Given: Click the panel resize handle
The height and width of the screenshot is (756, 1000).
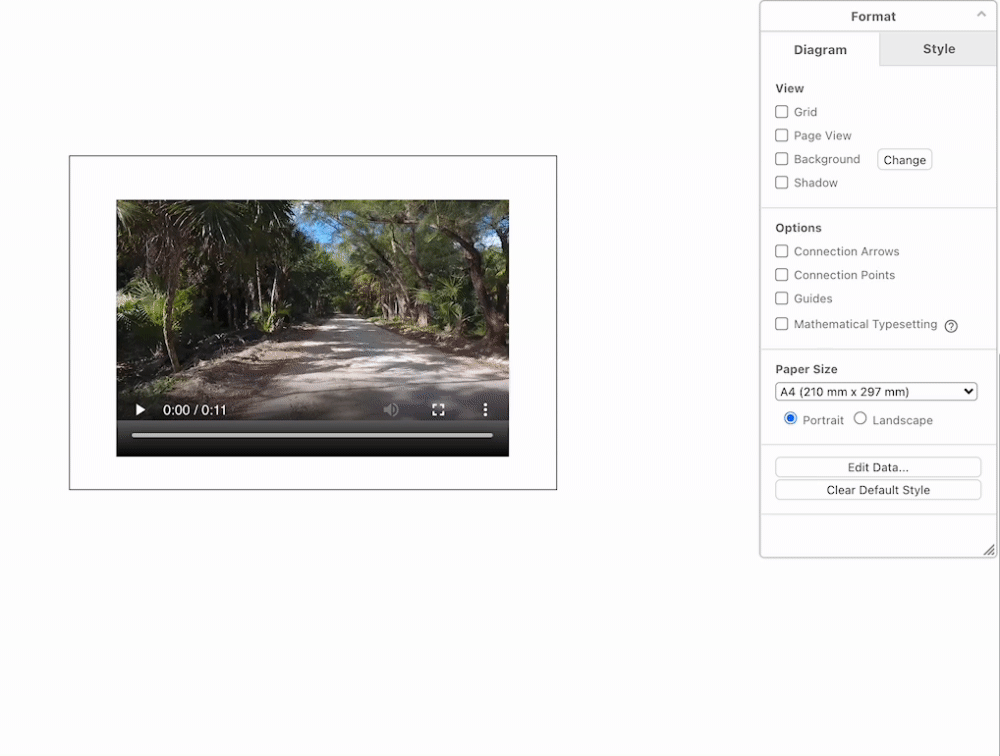Looking at the screenshot, I should pos(988,549).
